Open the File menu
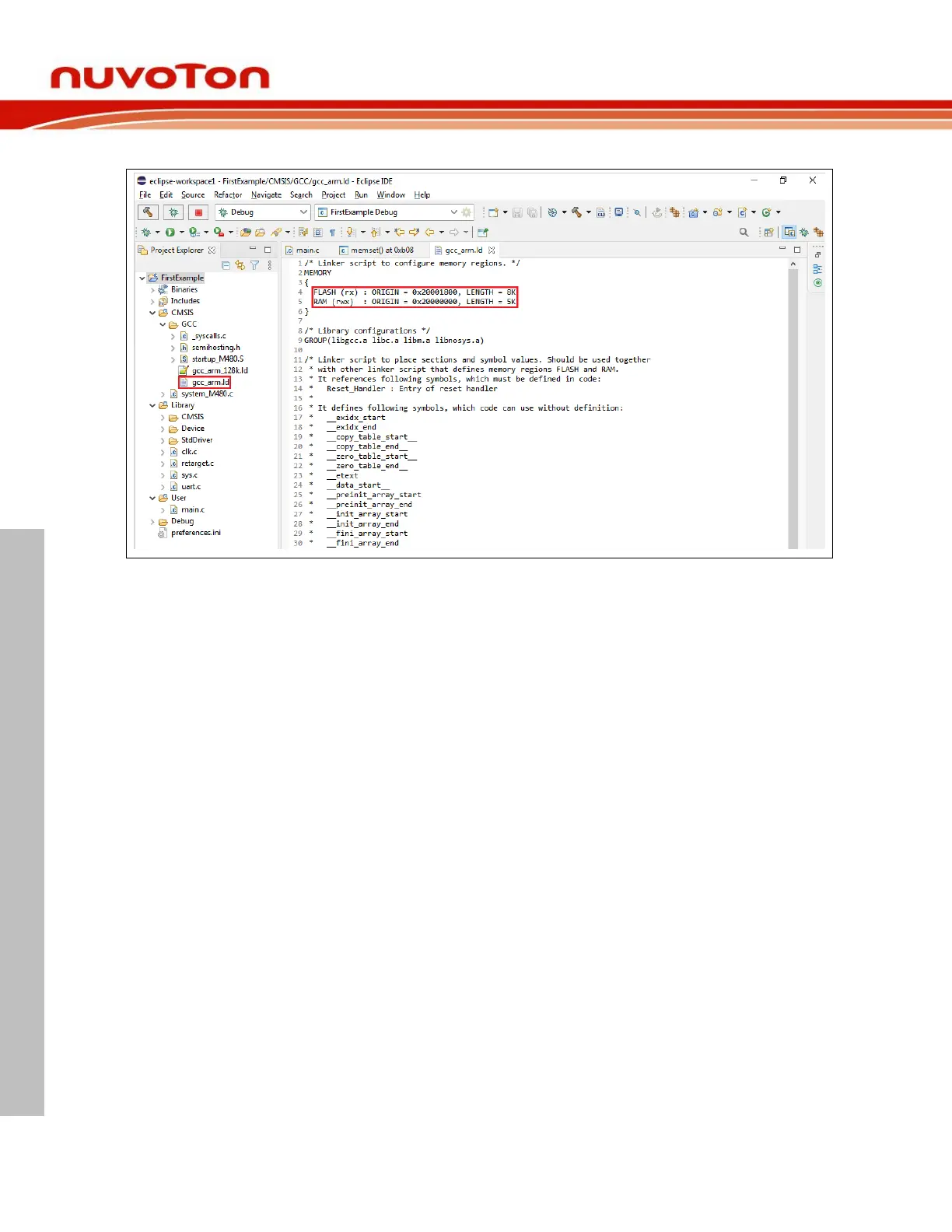This screenshot has height=1232, width=952. click(145, 195)
